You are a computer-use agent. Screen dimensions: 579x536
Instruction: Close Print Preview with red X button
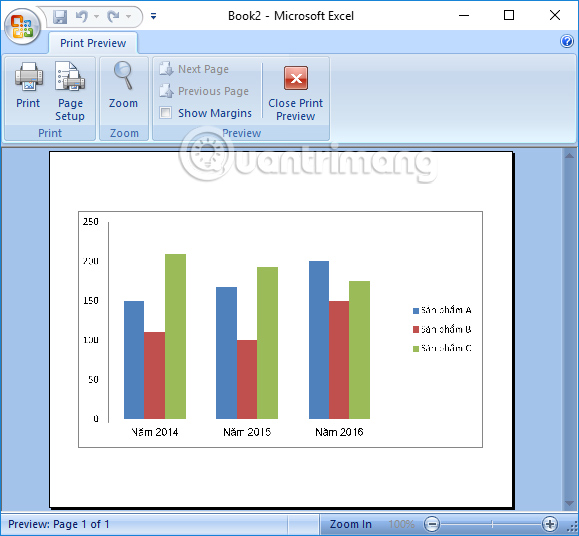(x=295, y=93)
